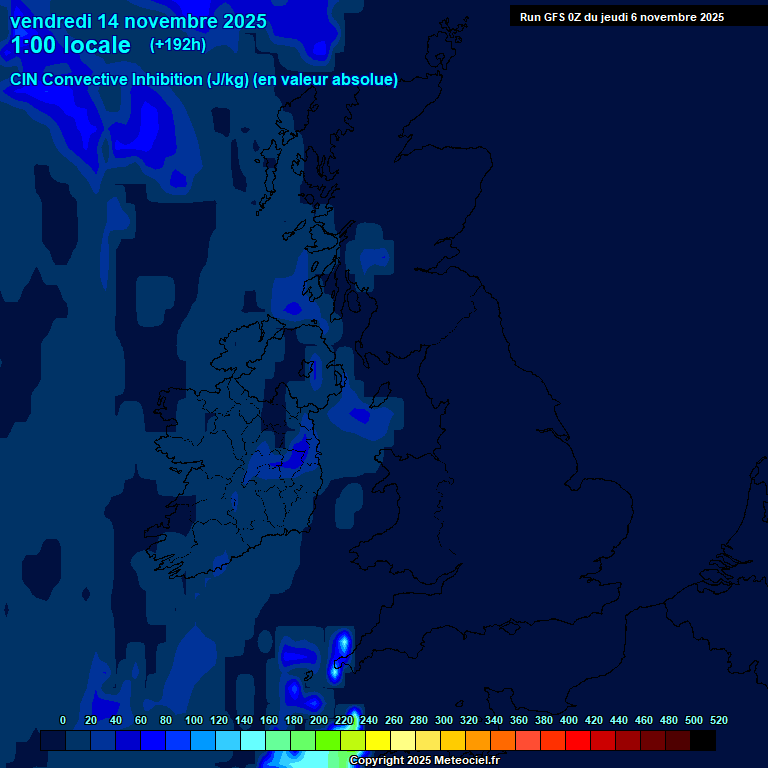Click the Run GFS 0Z header banner
Viewport: 768px width, 768px height.
click(x=622, y=16)
